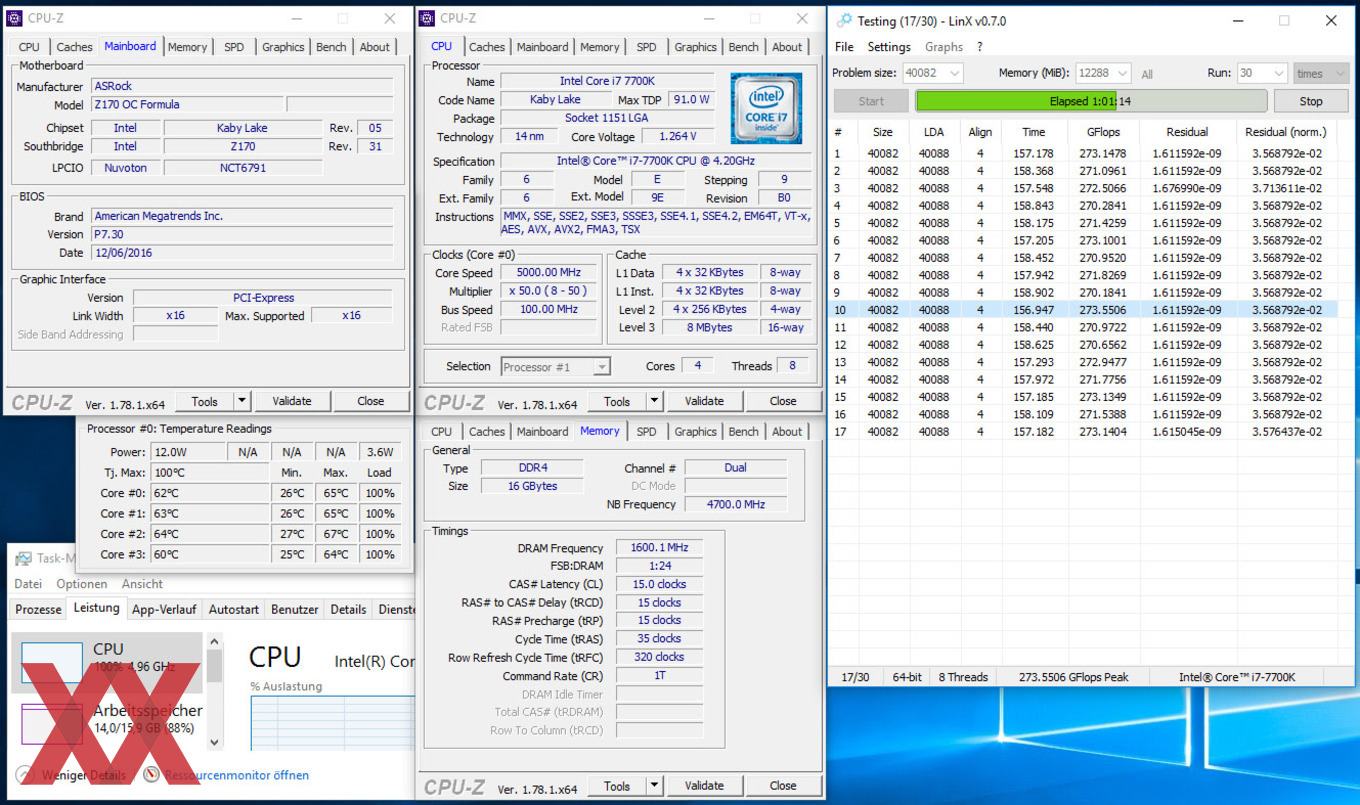Screen dimensions: 1360x805
Task: Open the Ressourcenmonitor öffnen link
Action: coord(236,775)
